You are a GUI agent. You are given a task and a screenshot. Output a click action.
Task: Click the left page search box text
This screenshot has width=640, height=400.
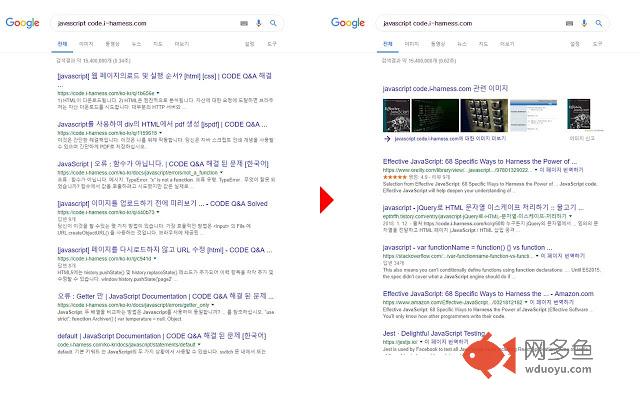(x=102, y=23)
